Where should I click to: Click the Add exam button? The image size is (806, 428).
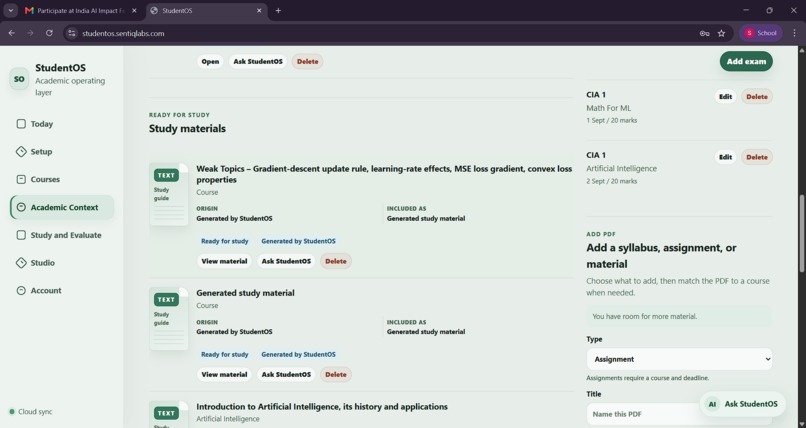pos(746,61)
